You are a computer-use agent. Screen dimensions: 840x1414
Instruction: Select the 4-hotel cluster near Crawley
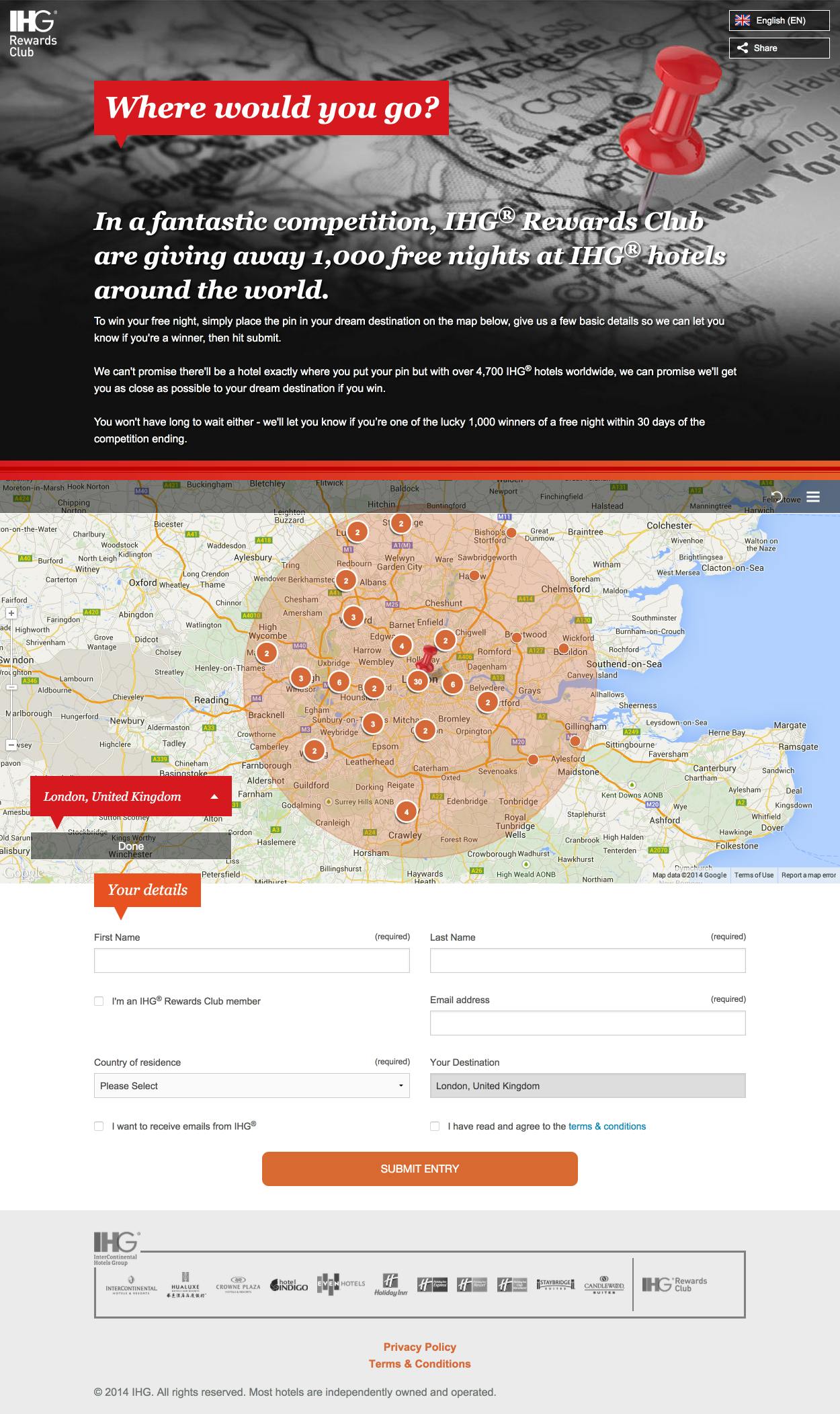[406, 812]
